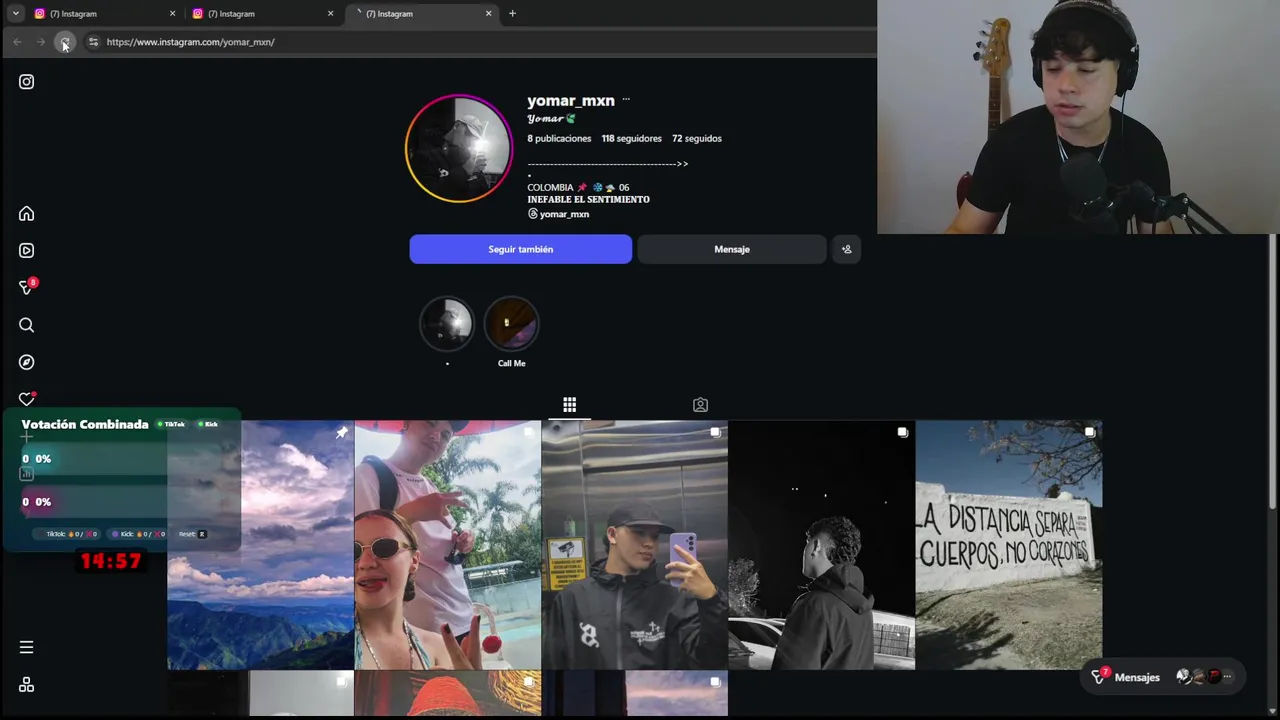Open Explore compass icon
Viewport: 1280px width, 720px height.
(x=26, y=362)
